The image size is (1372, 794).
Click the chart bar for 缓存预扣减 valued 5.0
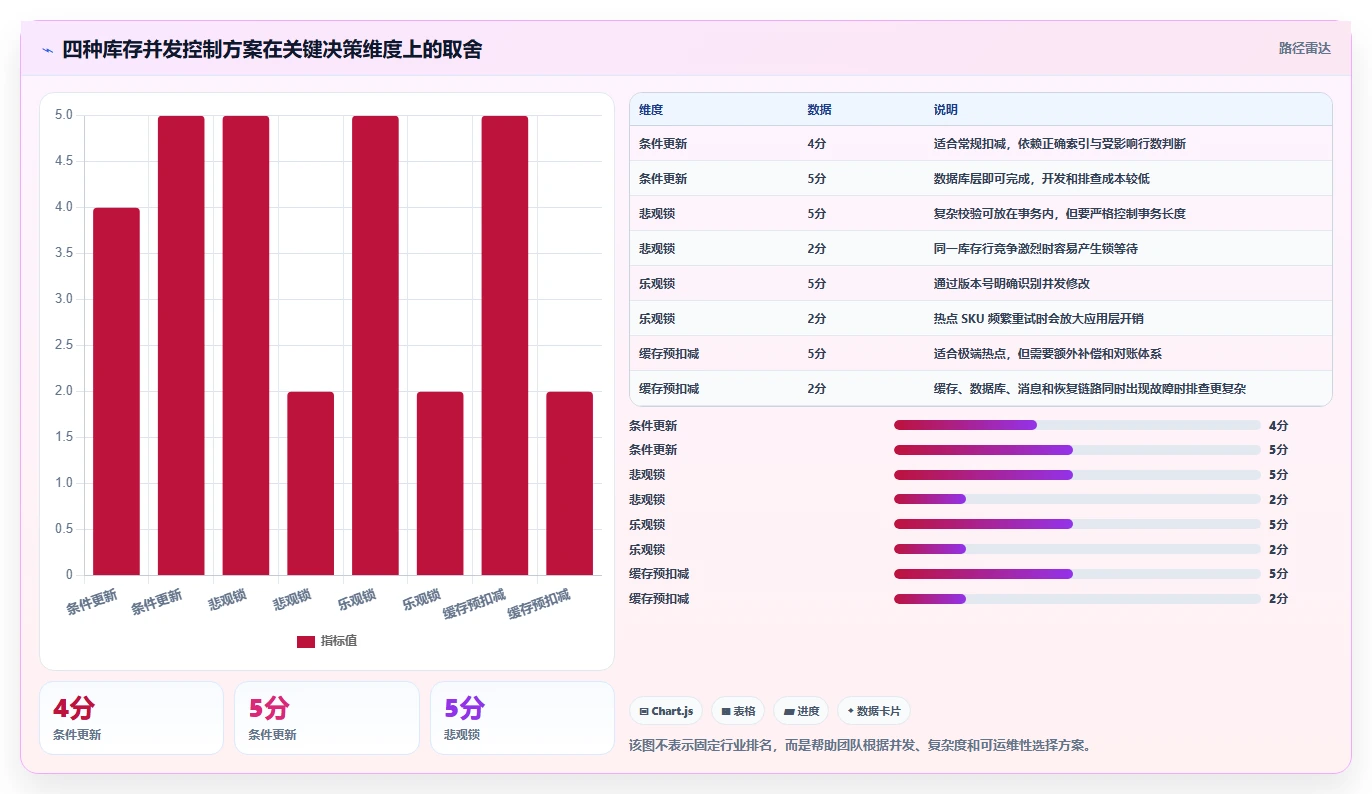tap(505, 345)
